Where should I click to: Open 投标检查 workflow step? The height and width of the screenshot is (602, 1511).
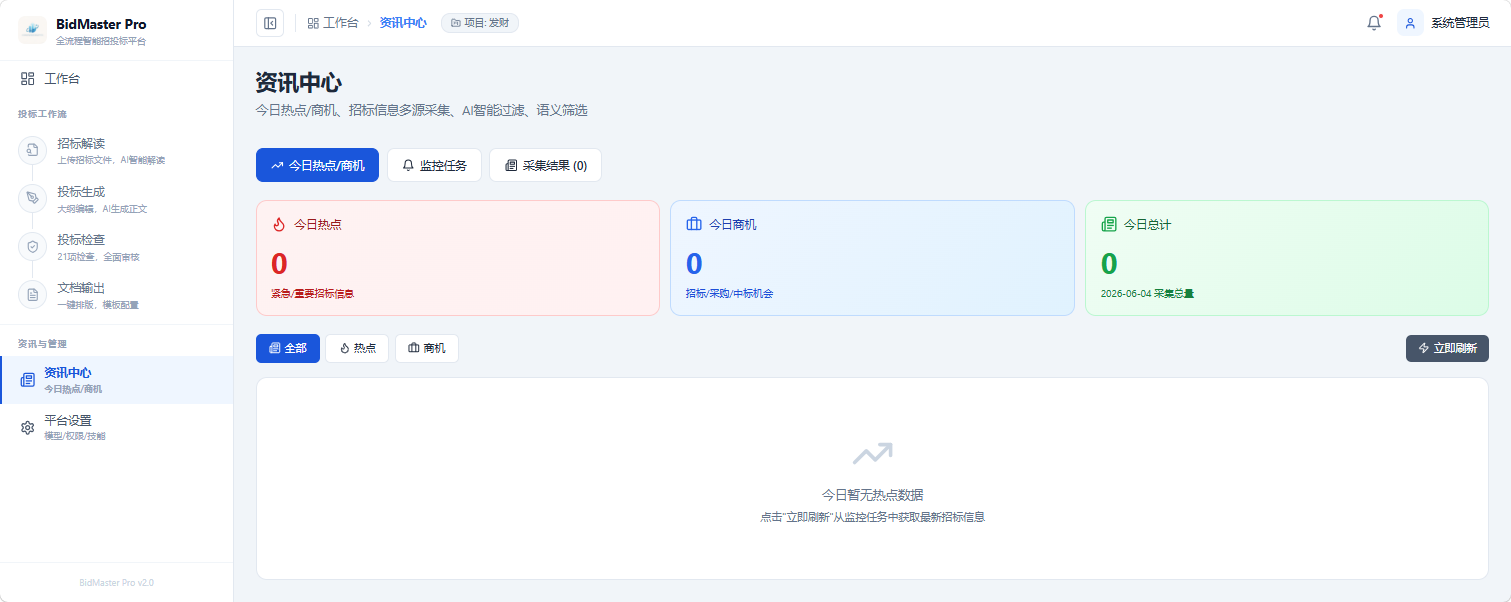(x=116, y=247)
